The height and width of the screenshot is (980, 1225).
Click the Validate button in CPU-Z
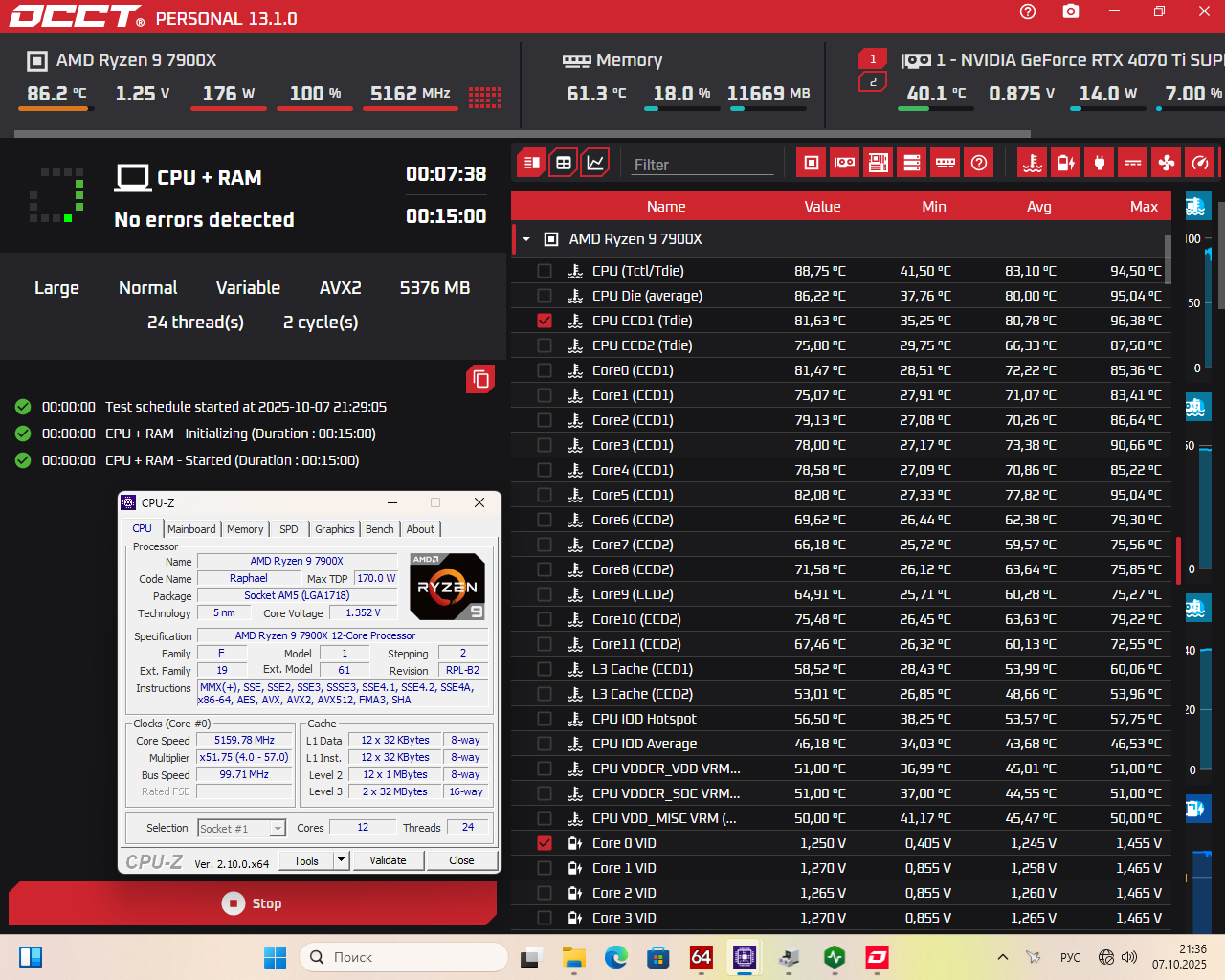pos(388,860)
